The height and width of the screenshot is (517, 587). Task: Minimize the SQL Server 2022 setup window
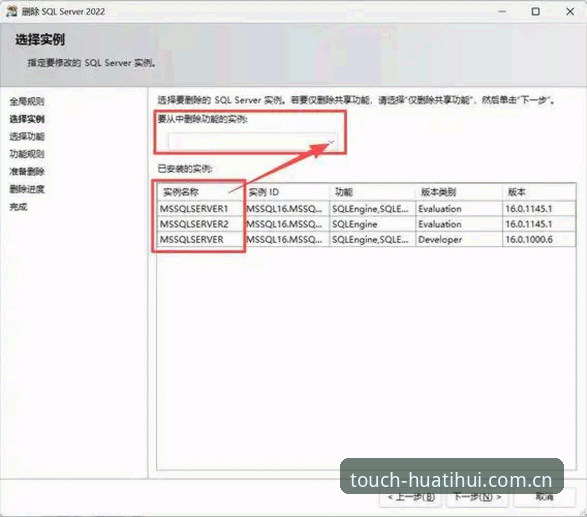(x=502, y=12)
